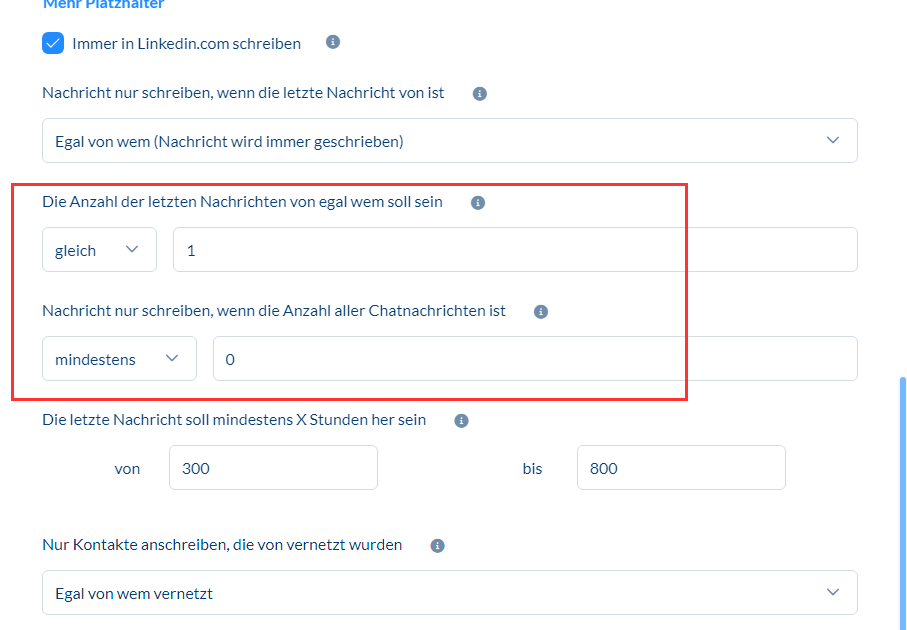
Task: Open the mindestens comparison dropdown
Action: tap(119, 359)
